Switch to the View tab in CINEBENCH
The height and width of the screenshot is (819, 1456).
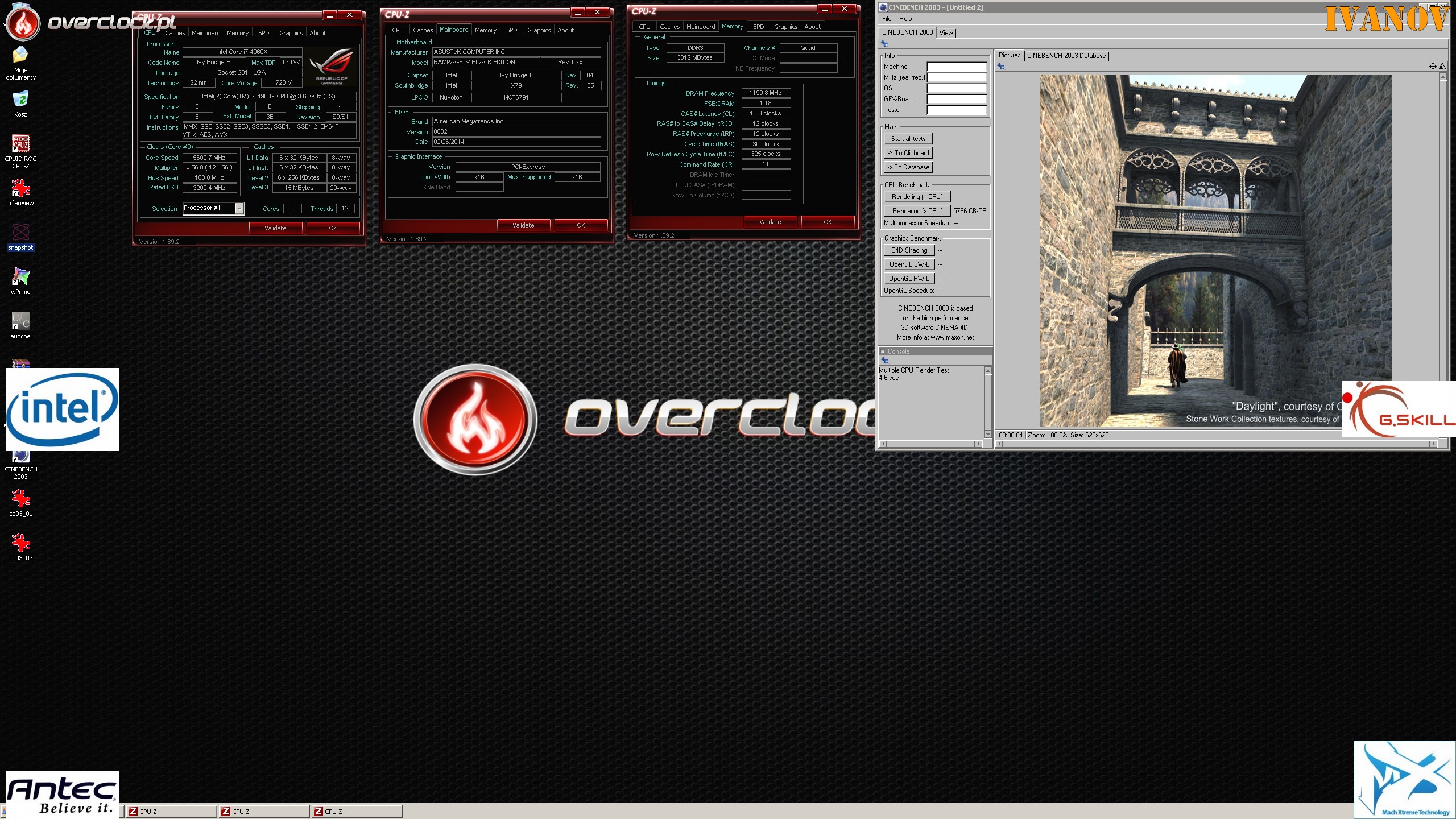[x=946, y=33]
